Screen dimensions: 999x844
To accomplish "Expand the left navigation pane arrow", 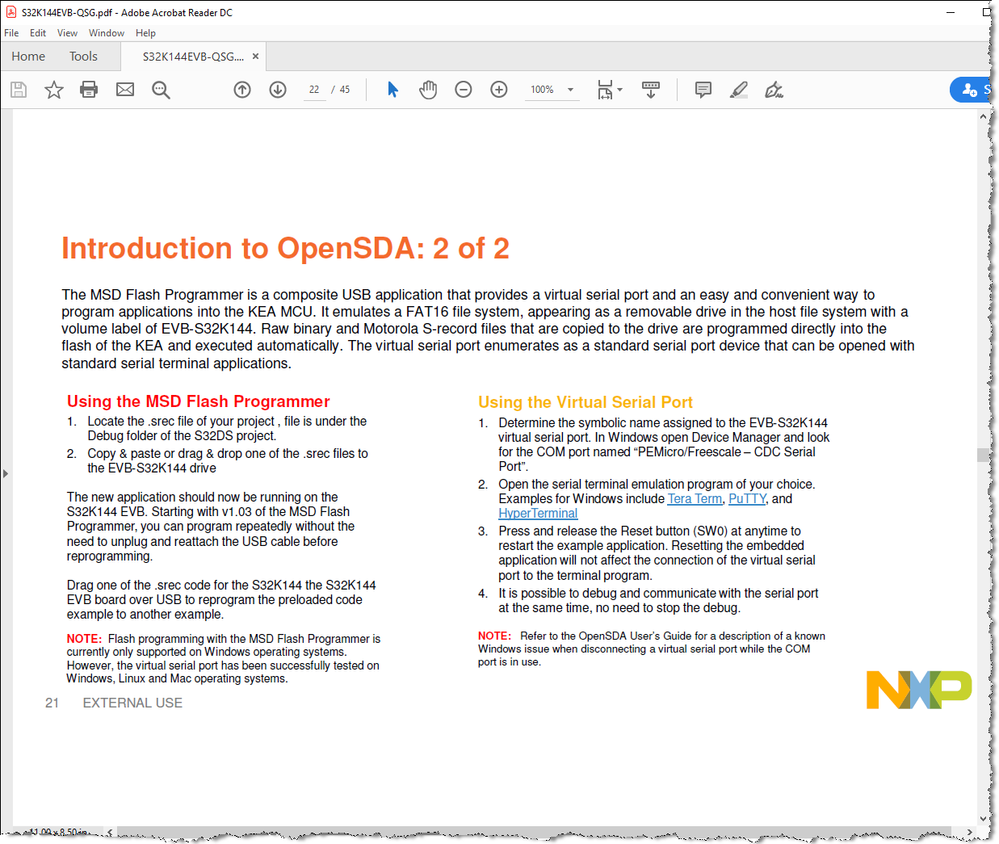I will [5, 473].
